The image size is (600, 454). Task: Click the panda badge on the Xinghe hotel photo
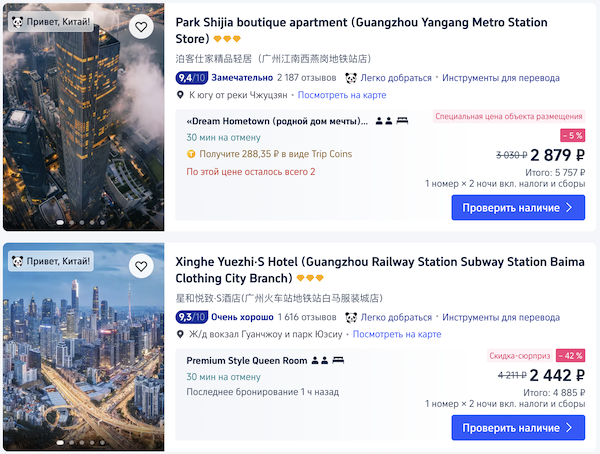tap(17, 261)
